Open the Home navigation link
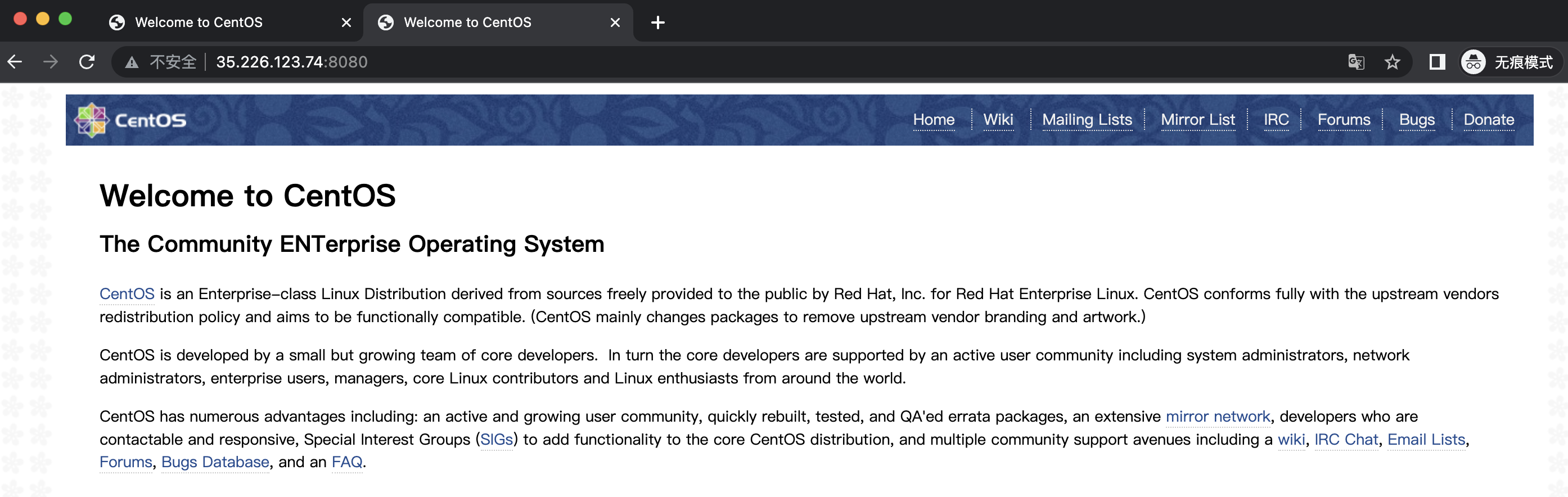Viewport: 1568px width, 497px height. point(934,120)
